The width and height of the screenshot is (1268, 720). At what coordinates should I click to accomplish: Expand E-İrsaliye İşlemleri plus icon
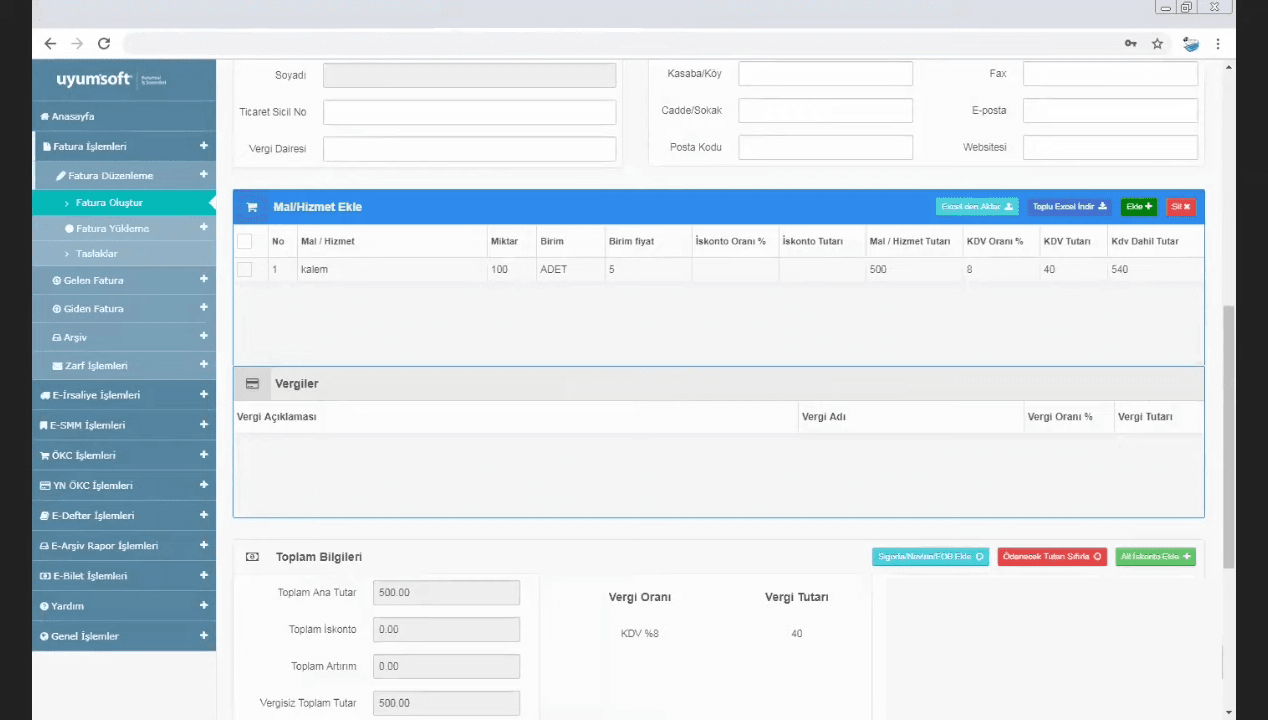pos(204,395)
